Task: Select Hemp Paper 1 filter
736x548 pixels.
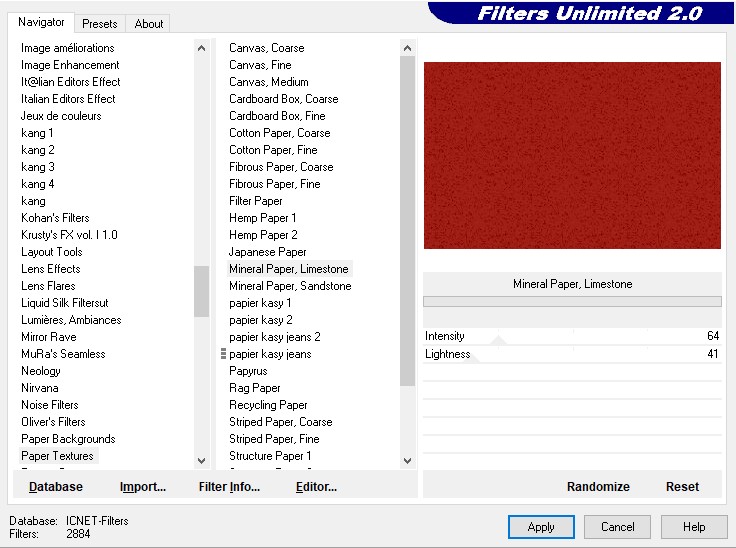Action: point(262,217)
